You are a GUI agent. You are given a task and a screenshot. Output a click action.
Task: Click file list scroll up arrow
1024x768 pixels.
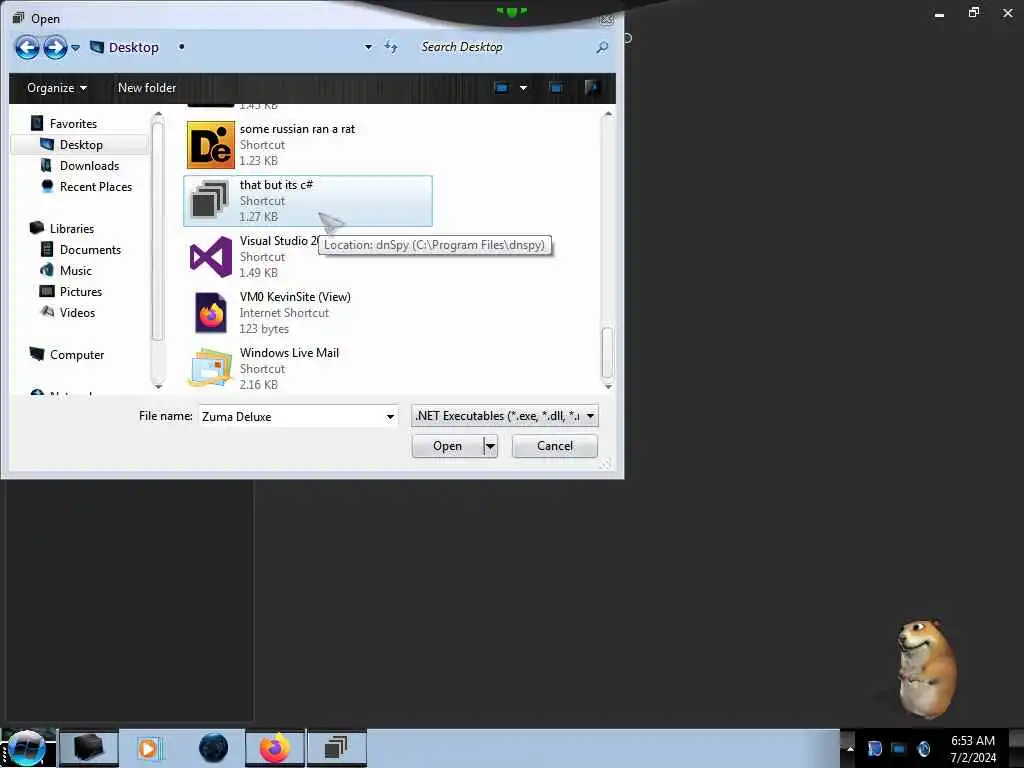click(608, 114)
